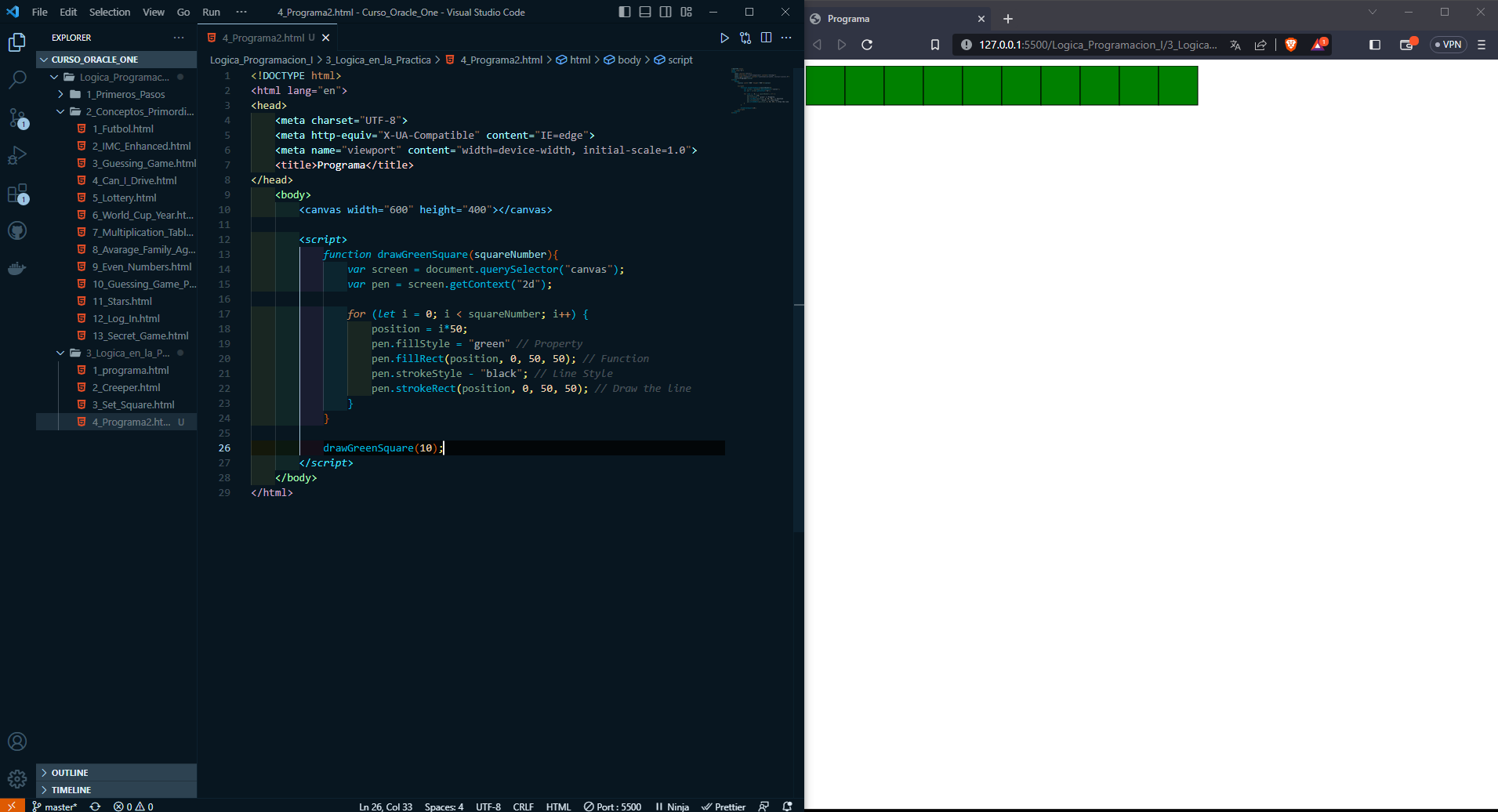The image size is (1498, 812).
Task: Change the CRLF end of line sequence
Action: [523, 807]
